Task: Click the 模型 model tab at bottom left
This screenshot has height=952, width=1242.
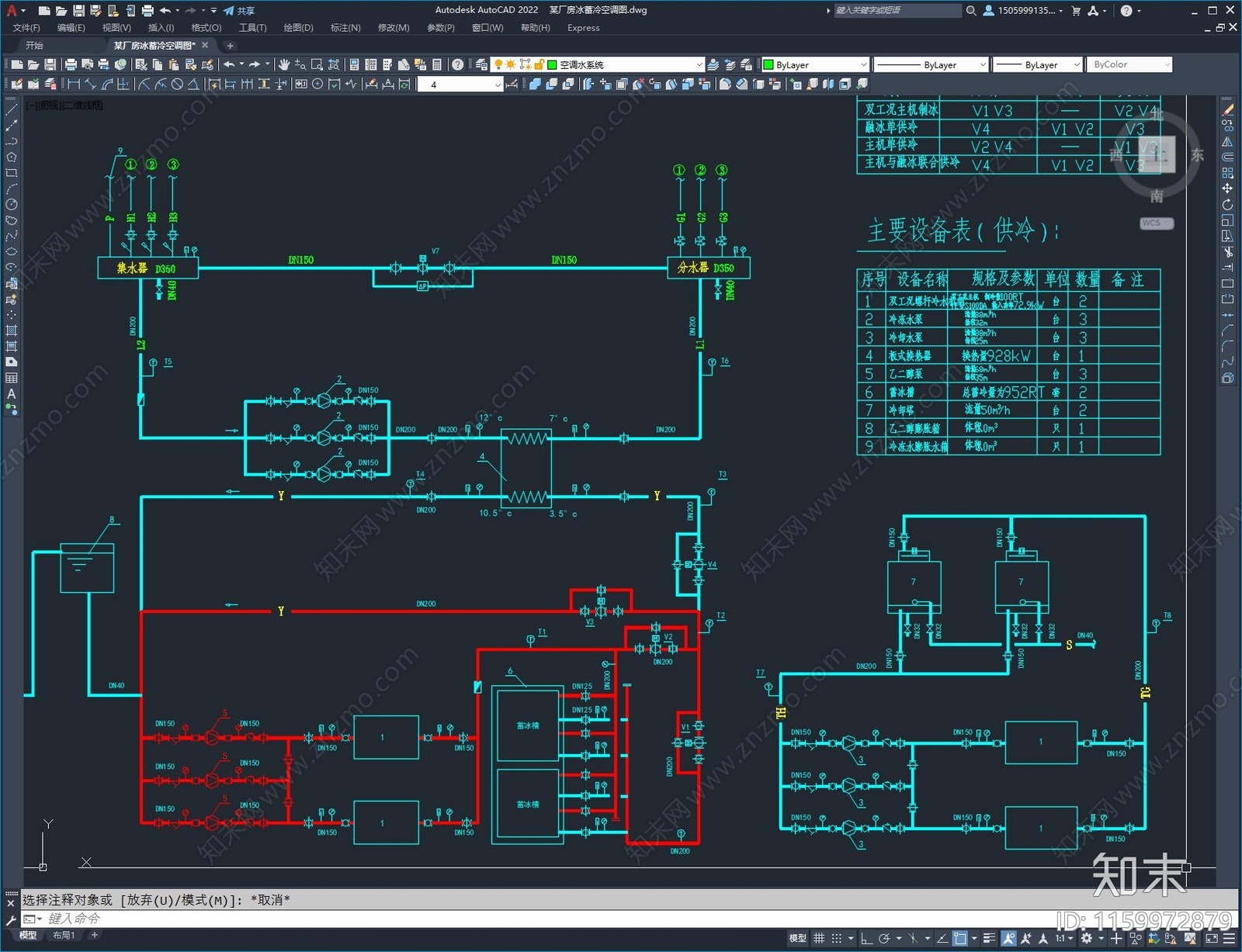Action: point(28,936)
